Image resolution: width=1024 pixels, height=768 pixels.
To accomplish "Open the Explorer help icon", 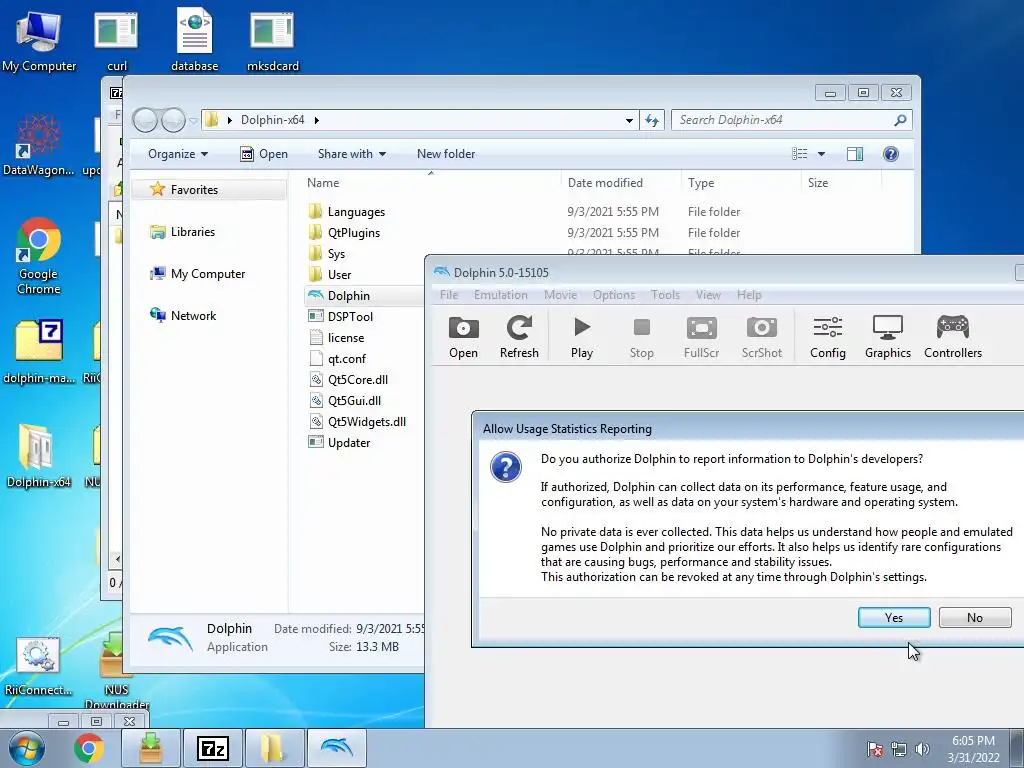I will coord(890,153).
